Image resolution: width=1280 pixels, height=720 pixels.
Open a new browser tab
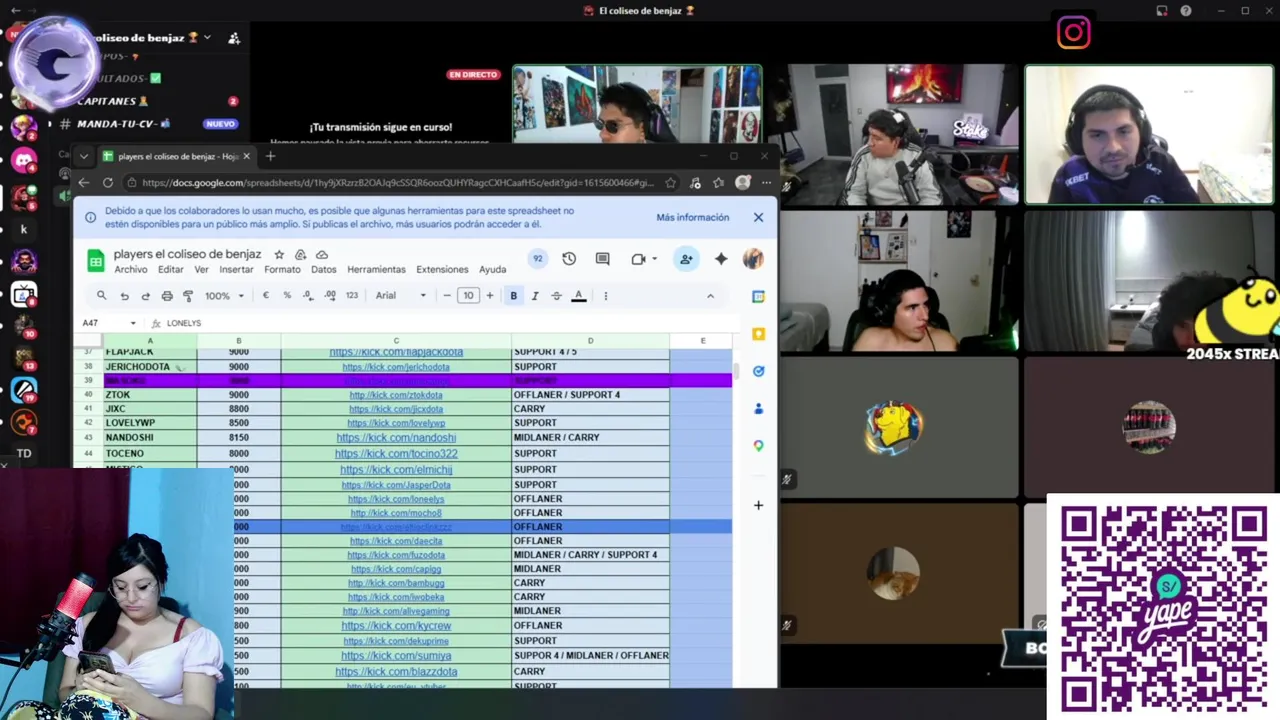pos(270,156)
